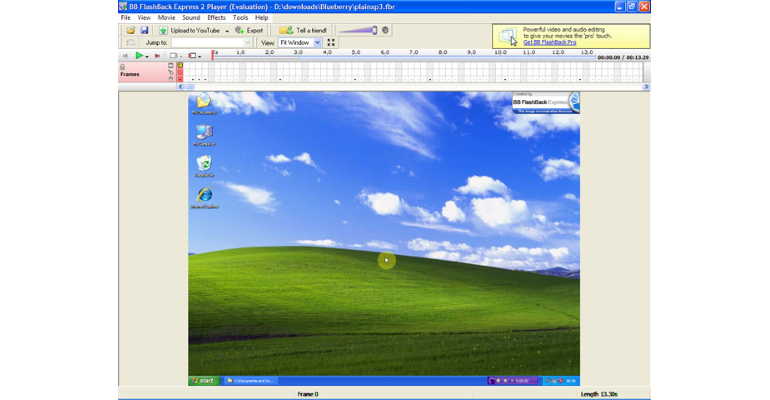Click Internet Explorer icon in recorded desktop
The height and width of the screenshot is (400, 770).
coord(204,197)
